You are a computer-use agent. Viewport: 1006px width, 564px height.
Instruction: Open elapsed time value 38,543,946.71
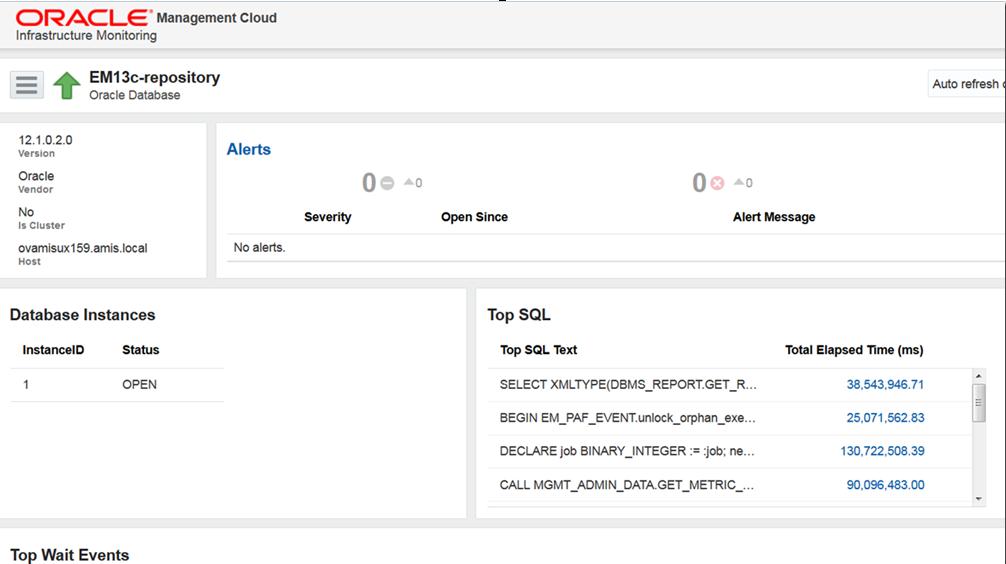click(x=885, y=384)
